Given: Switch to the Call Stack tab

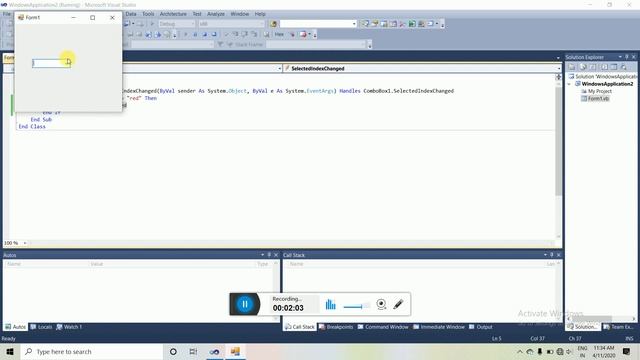Looking at the screenshot, I should pos(300,327).
